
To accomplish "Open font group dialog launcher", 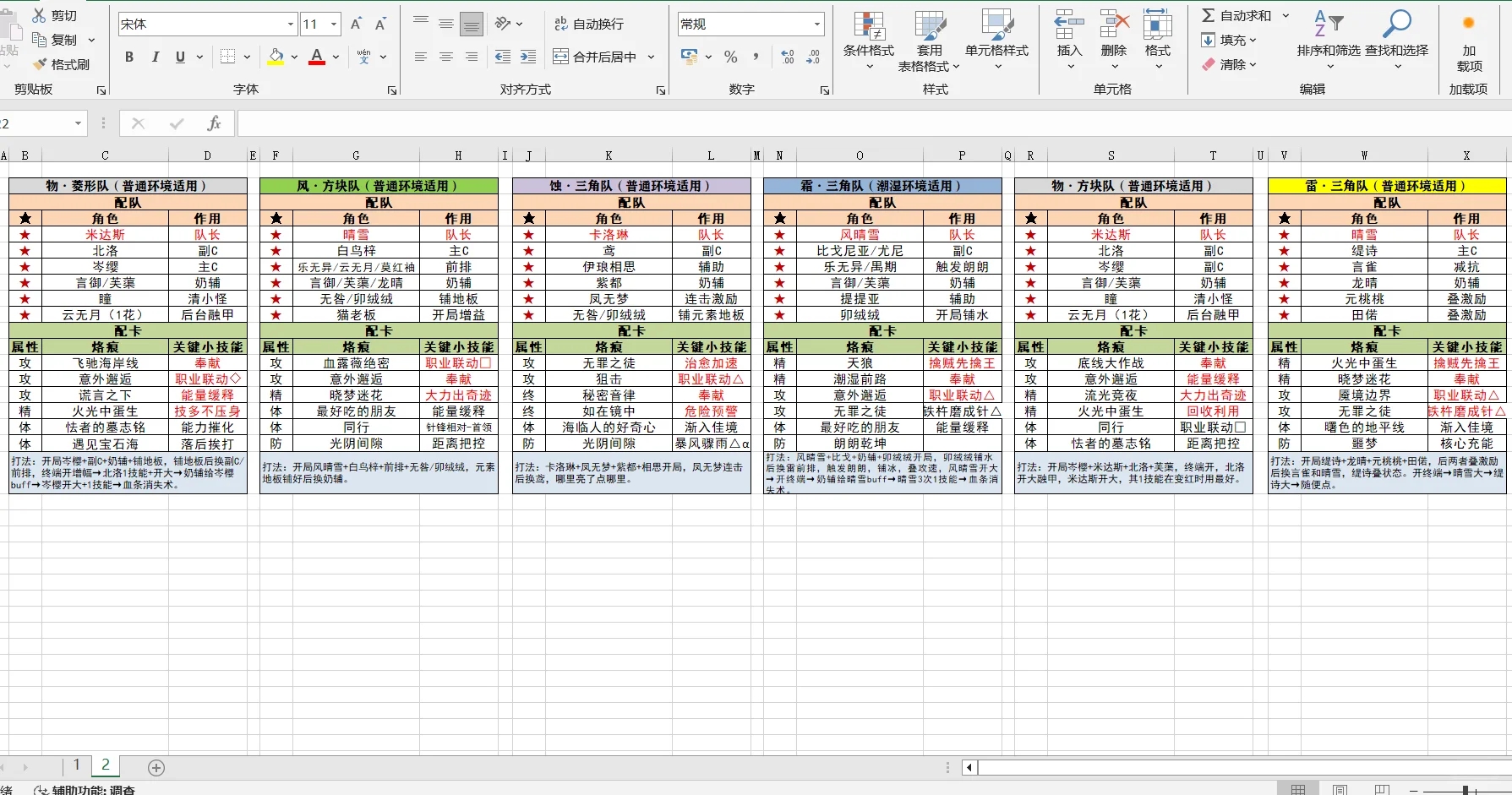I will [x=392, y=90].
